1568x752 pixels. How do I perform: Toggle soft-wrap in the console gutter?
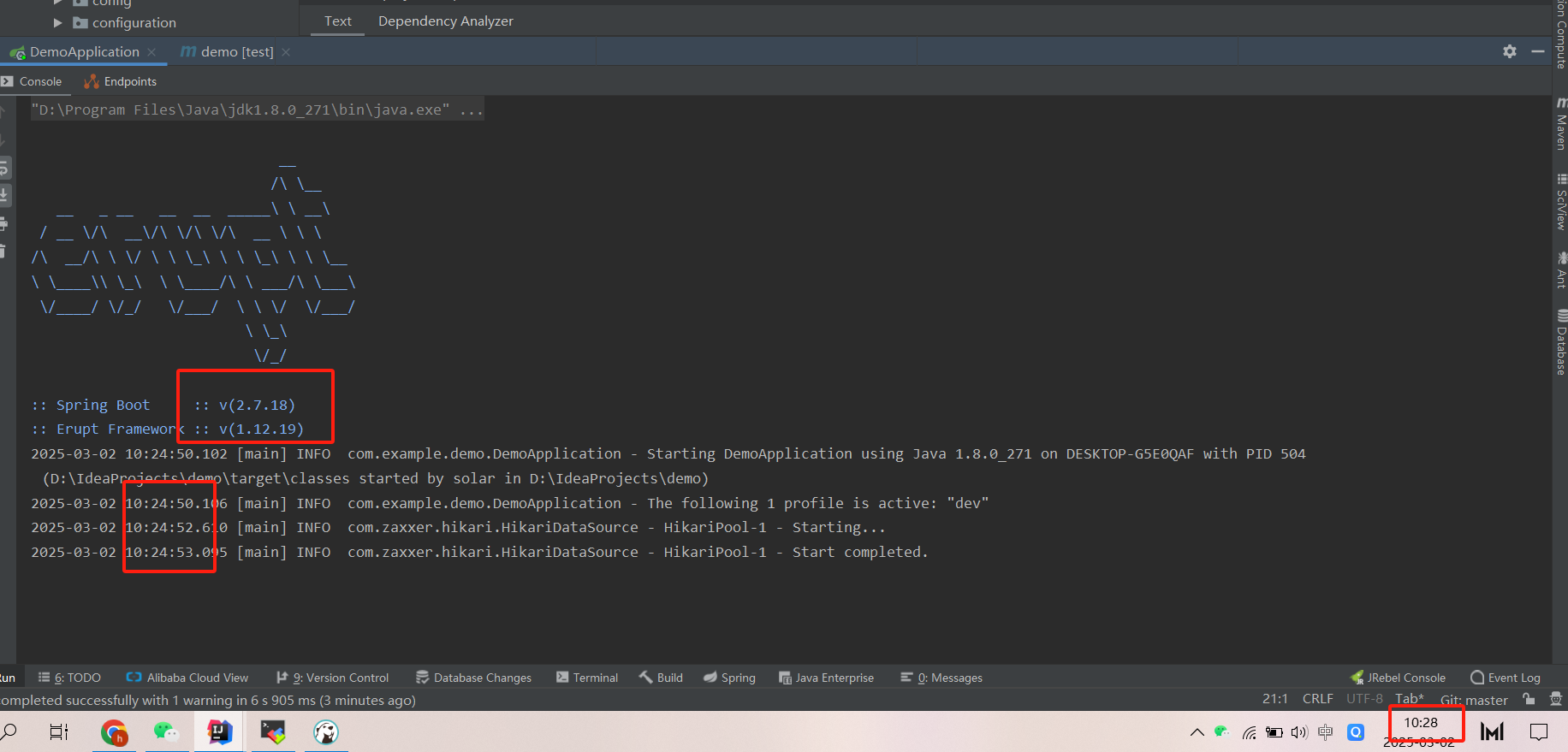tap(4, 167)
